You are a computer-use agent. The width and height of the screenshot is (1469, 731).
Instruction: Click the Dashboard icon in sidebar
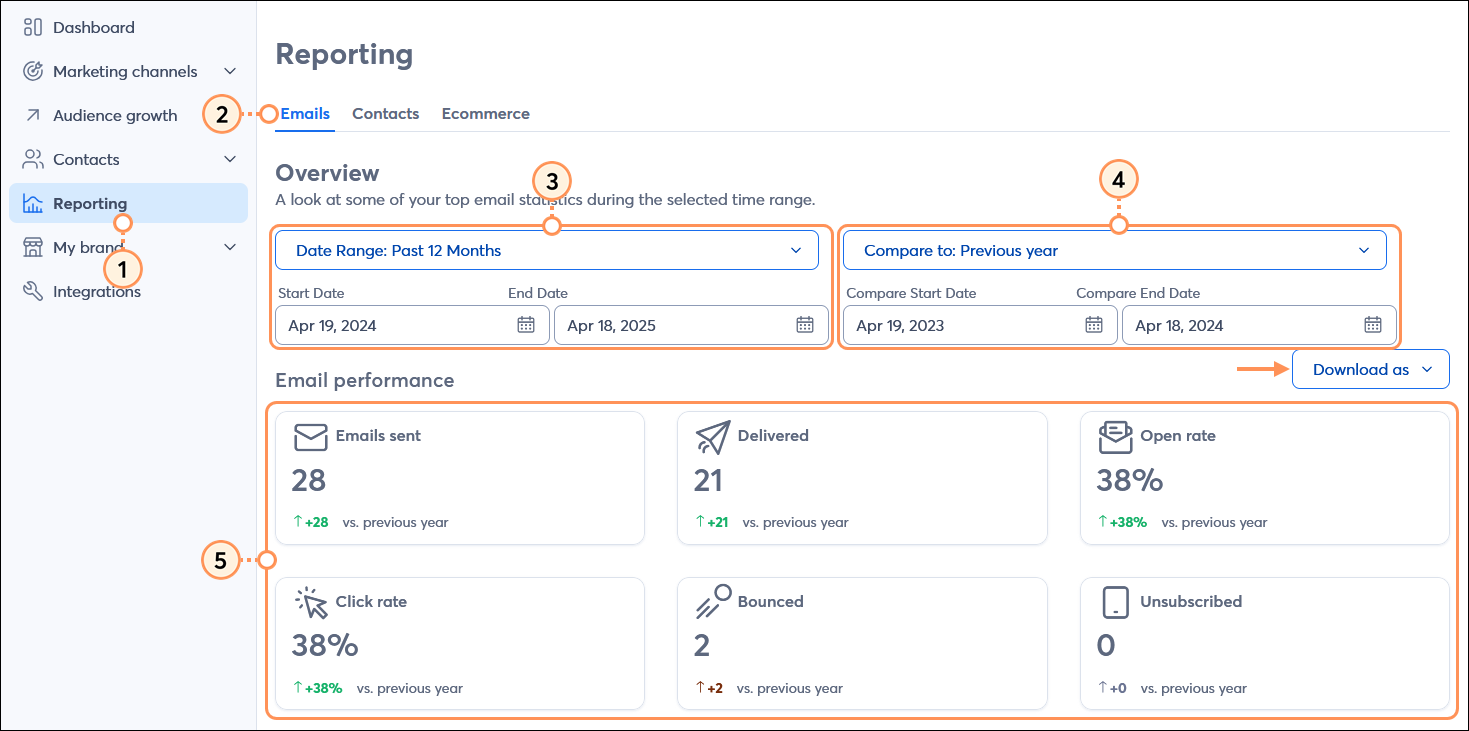coord(33,27)
